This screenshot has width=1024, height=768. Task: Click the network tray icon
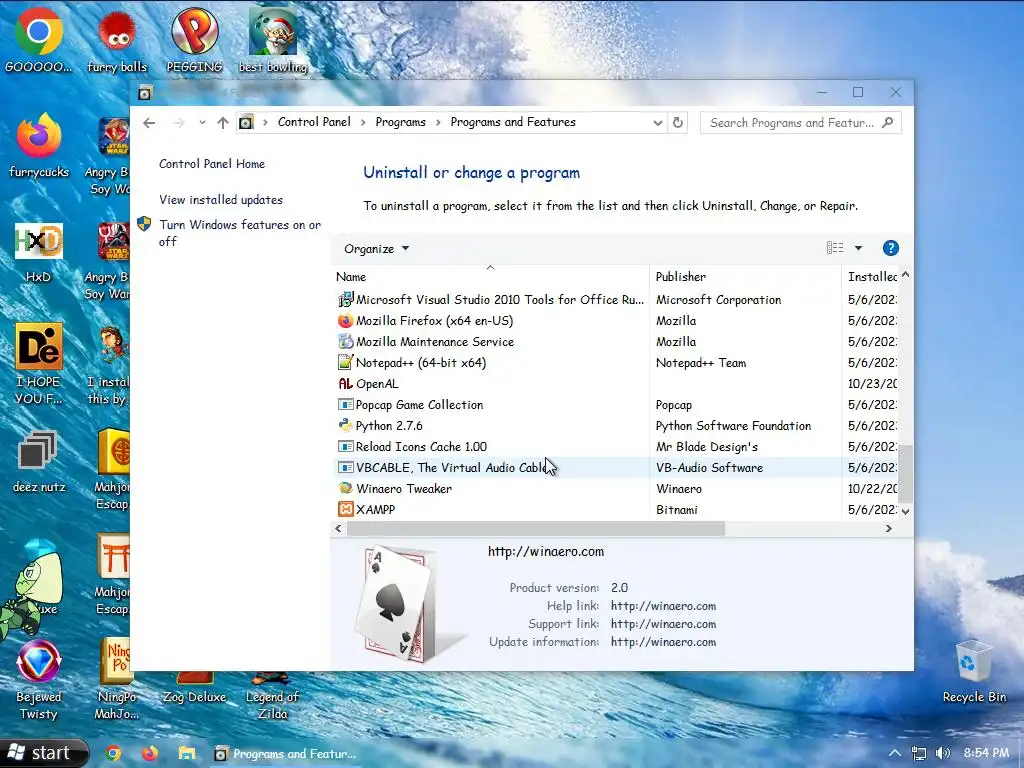[x=919, y=754]
